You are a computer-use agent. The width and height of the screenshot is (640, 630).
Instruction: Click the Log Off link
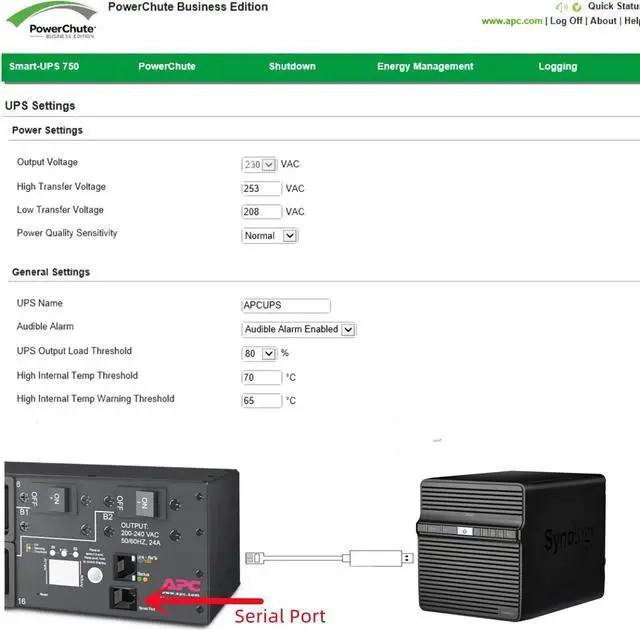[x=565, y=21]
